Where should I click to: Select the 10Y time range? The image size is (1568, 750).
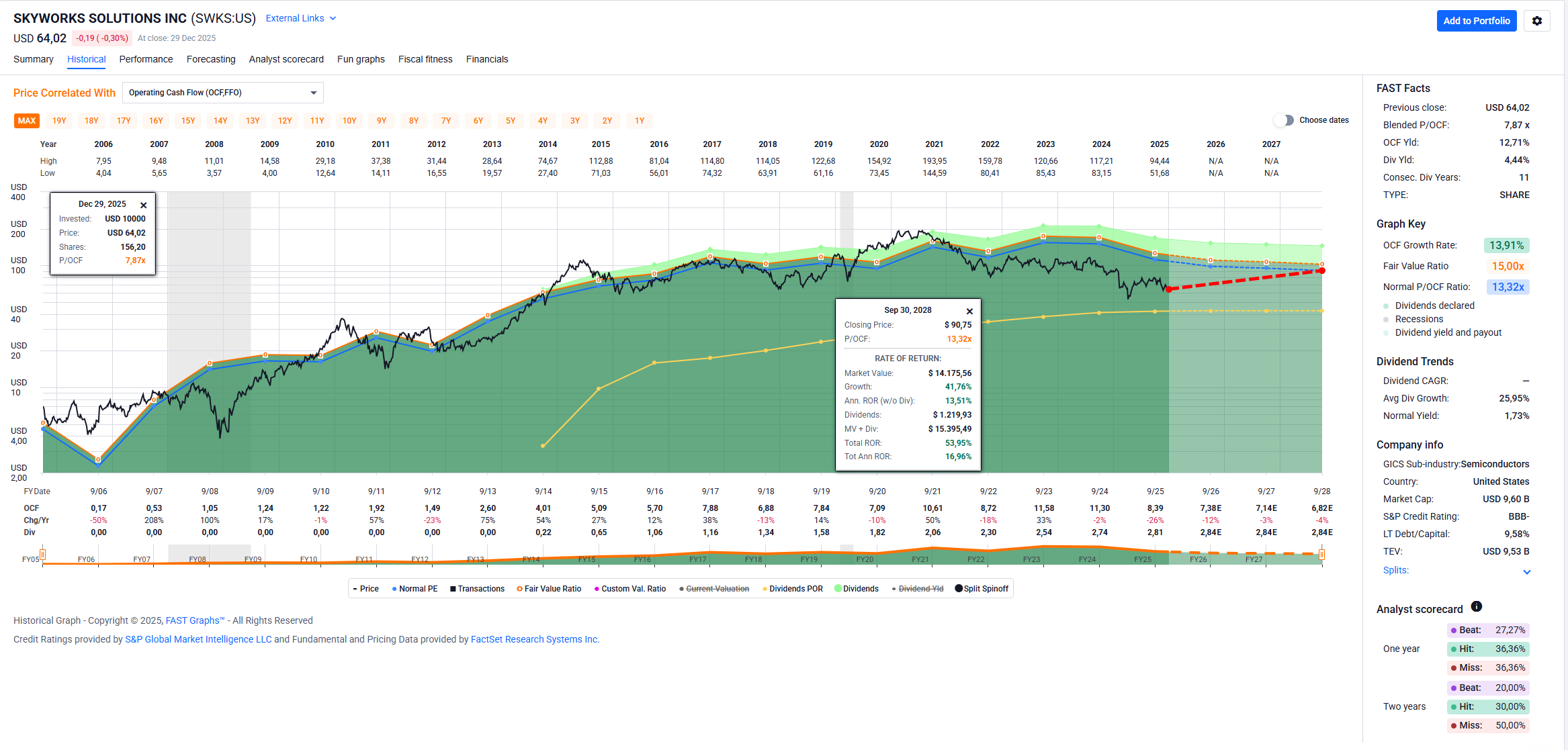(x=349, y=121)
